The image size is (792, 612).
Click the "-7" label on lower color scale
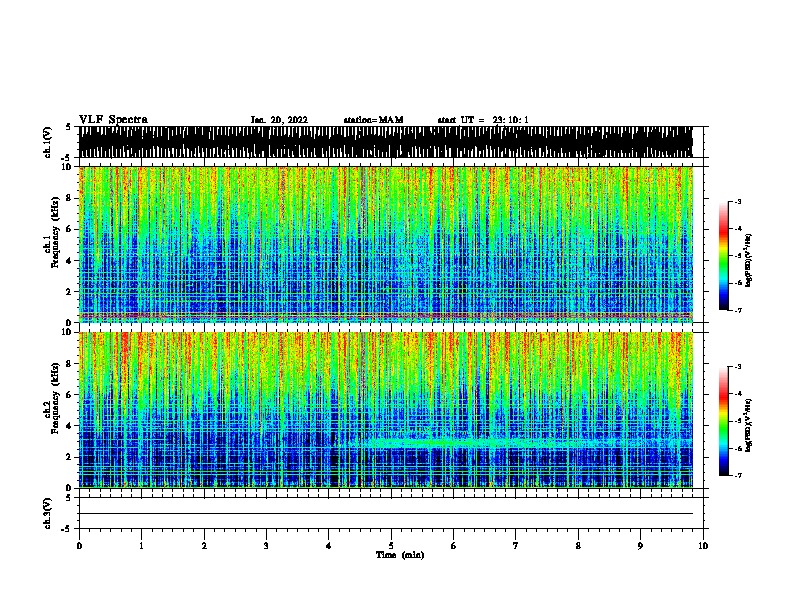pyautogui.click(x=738, y=475)
